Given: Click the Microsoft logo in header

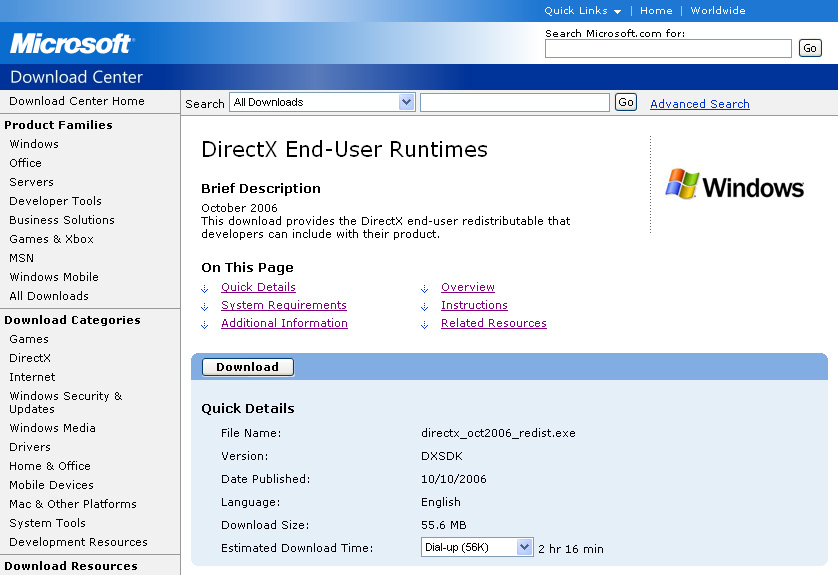Looking at the screenshot, I should pyautogui.click(x=71, y=44).
